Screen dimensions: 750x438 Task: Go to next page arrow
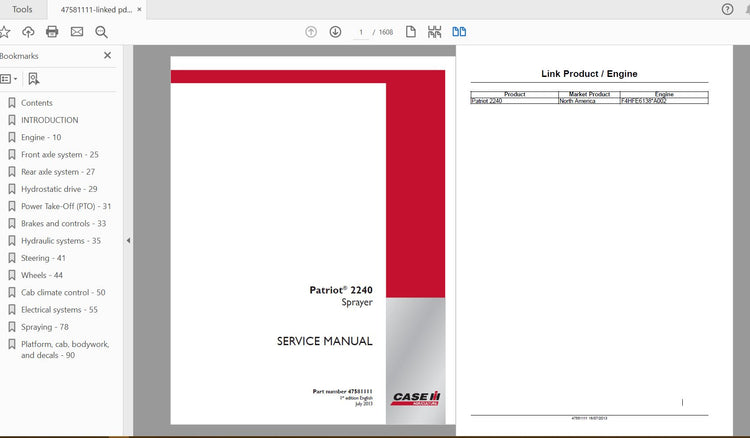point(335,32)
